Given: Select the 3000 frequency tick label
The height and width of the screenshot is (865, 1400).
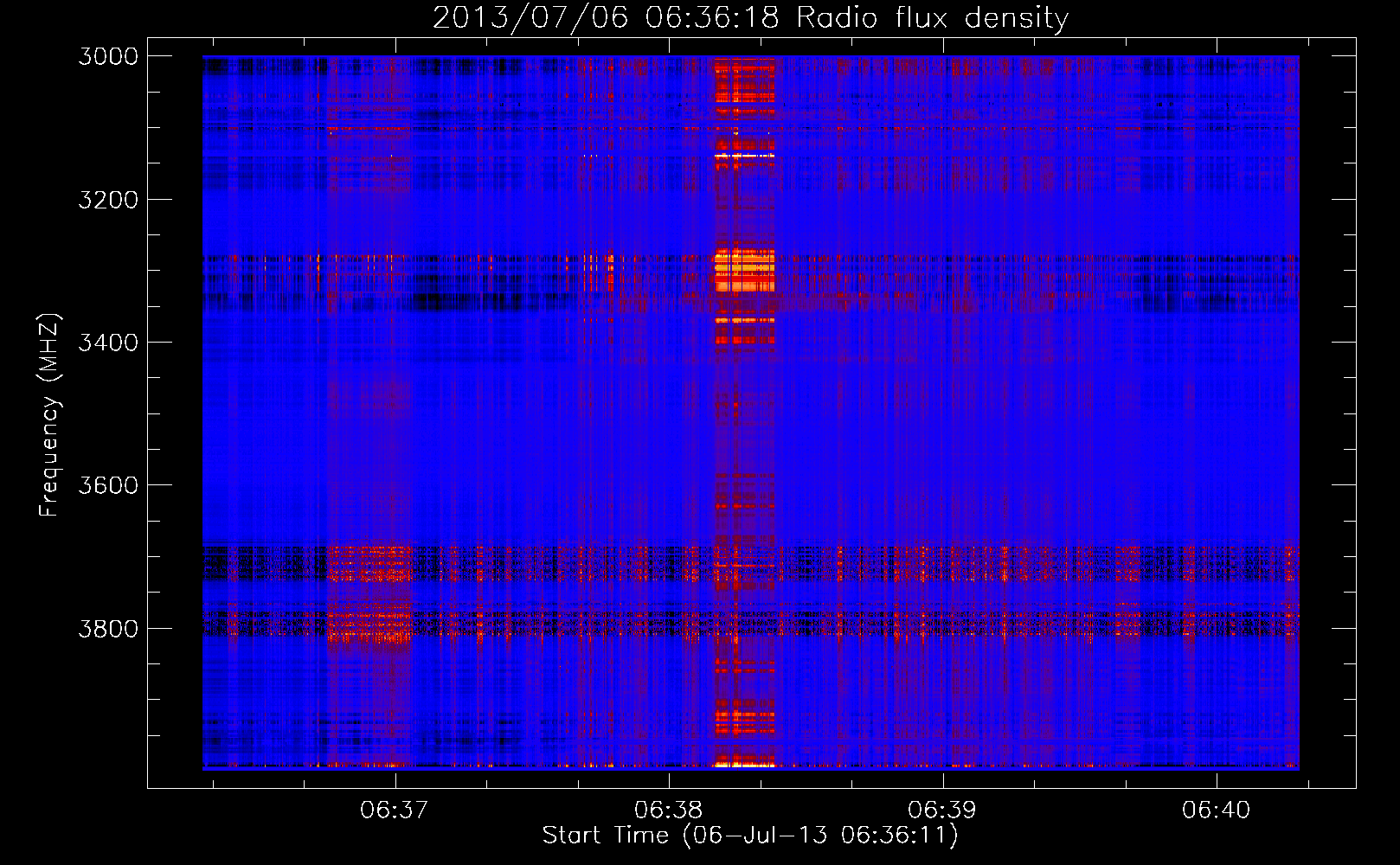Looking at the screenshot, I should (x=108, y=56).
